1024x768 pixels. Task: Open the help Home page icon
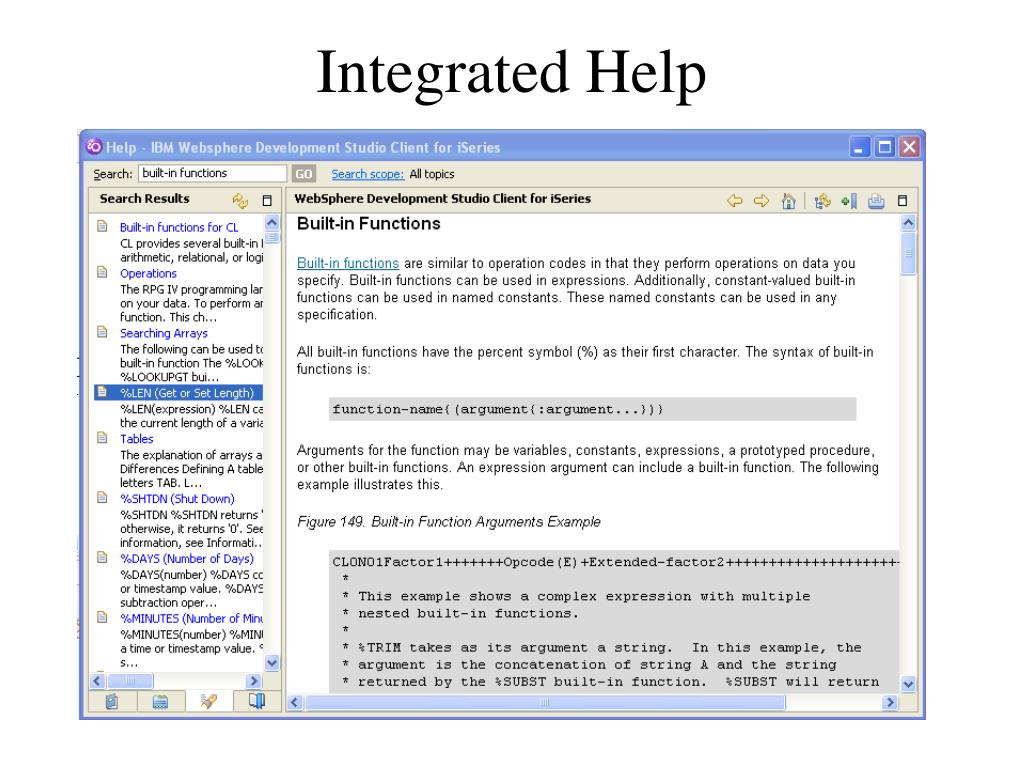pyautogui.click(x=788, y=201)
